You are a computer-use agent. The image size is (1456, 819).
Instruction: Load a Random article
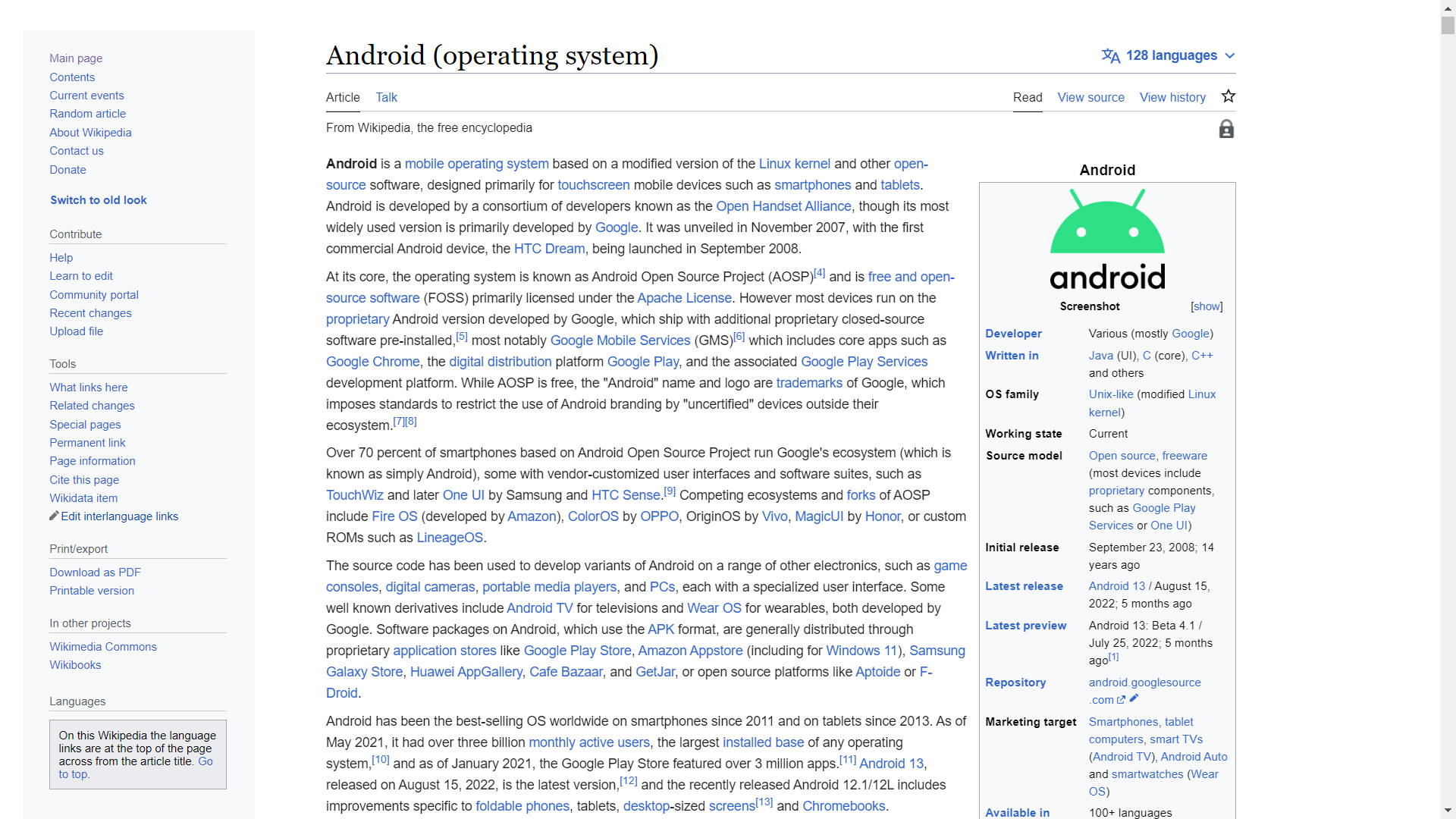click(87, 114)
